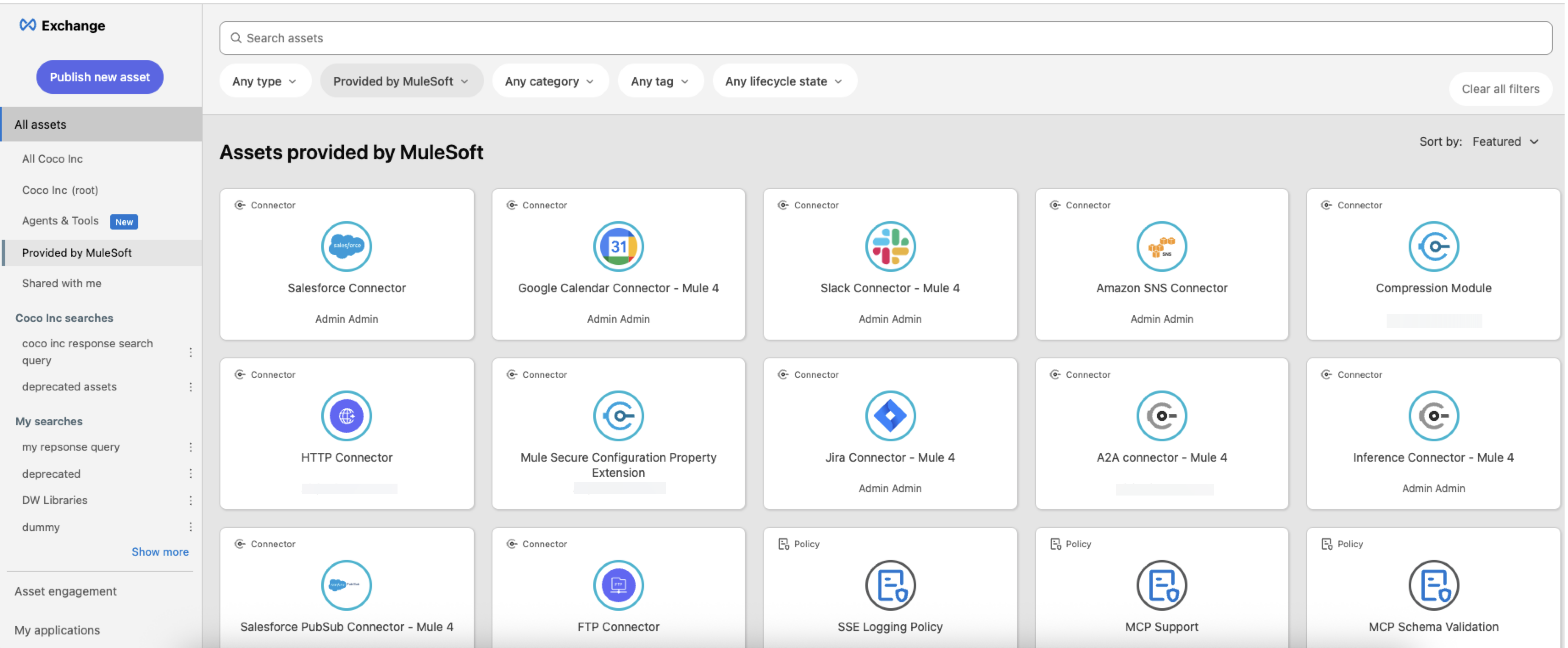Click the Slack Connector icon
Image resolution: width=1568 pixels, height=648 pixels.
(x=890, y=246)
